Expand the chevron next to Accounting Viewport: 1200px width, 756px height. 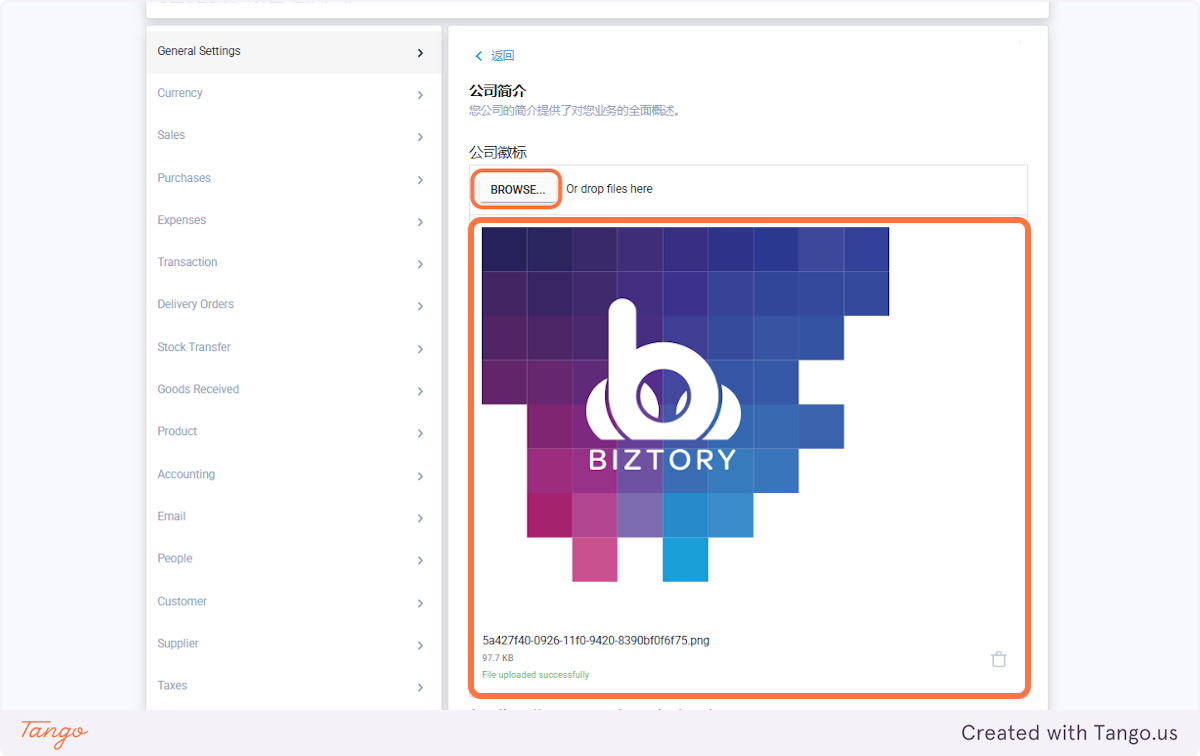tap(420, 476)
